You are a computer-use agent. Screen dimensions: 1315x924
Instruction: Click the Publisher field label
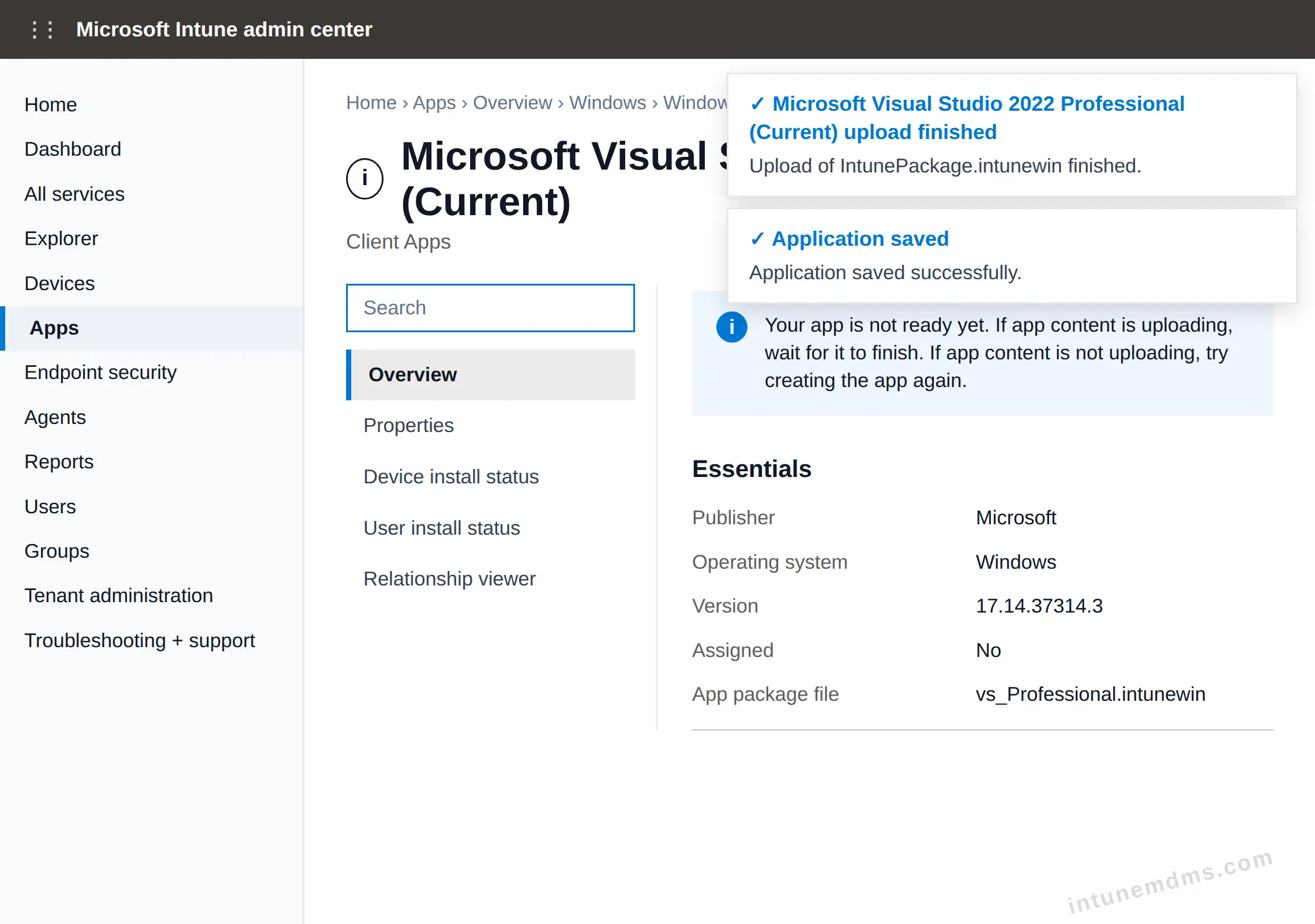coord(733,518)
